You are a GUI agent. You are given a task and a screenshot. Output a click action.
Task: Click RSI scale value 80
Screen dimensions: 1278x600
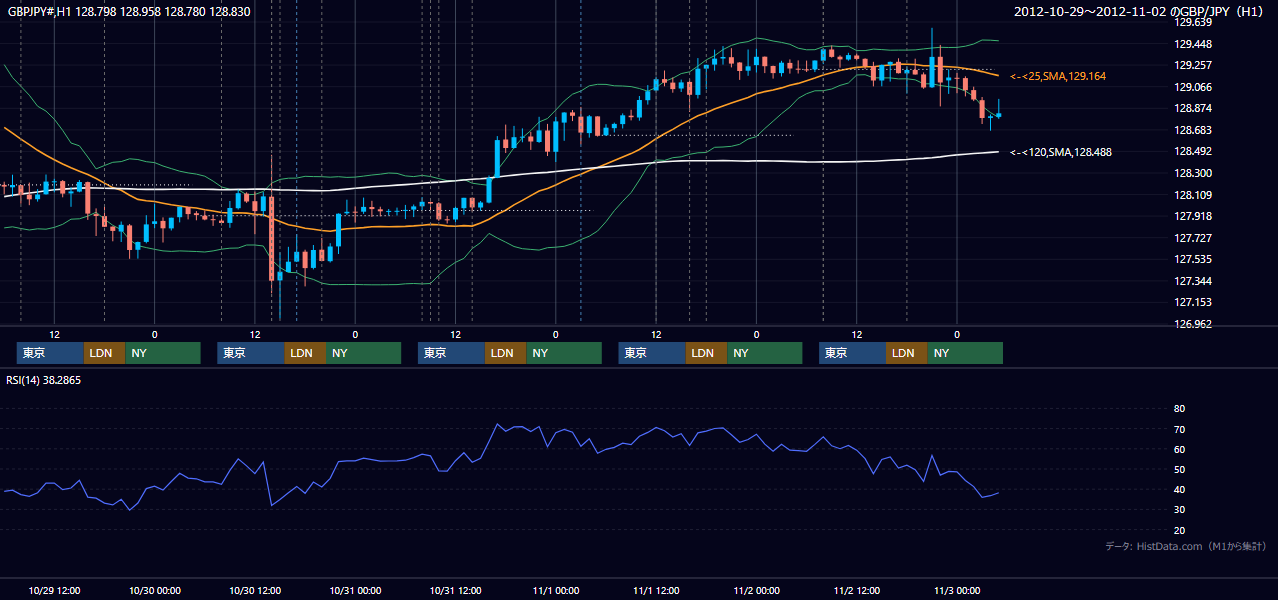click(1179, 409)
